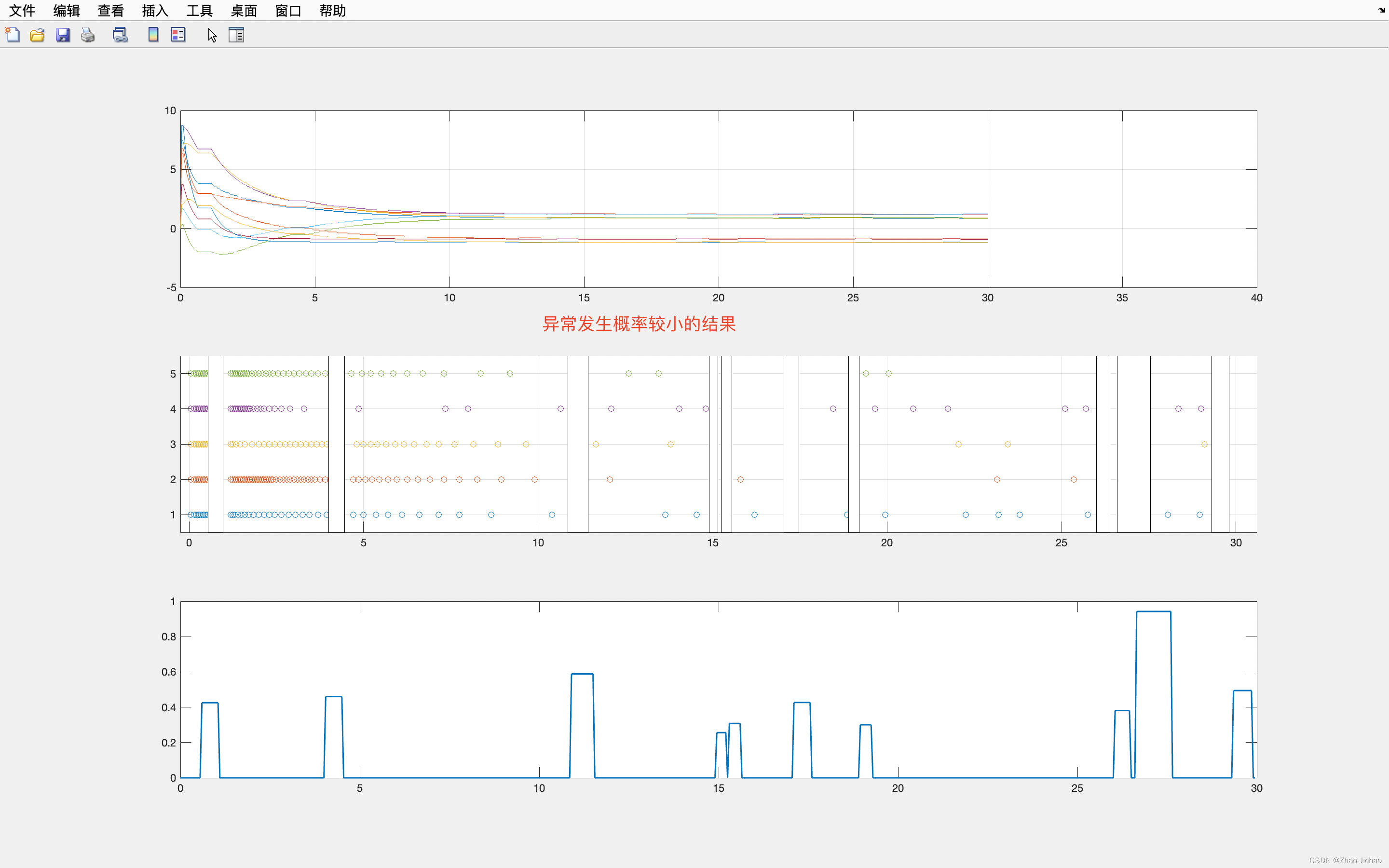Viewport: 1389px width, 868px height.
Task: Open the 插入 menu
Action: pos(155,10)
